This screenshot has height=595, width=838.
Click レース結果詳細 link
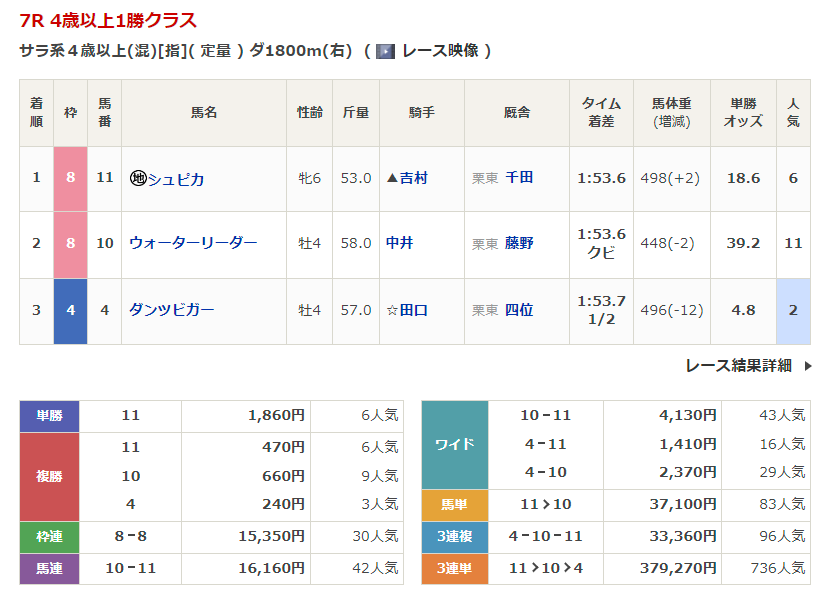[x=738, y=366]
